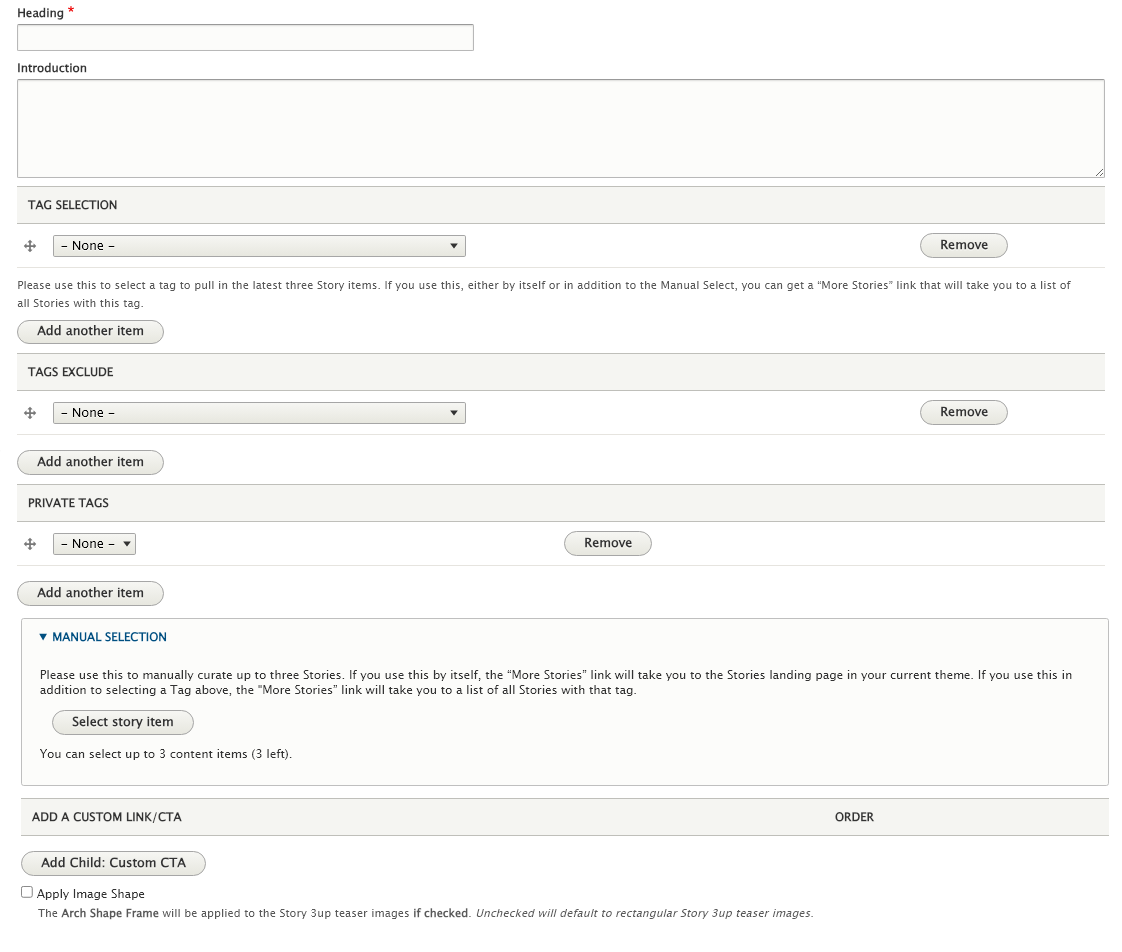Screen dimensions: 1122x952
Task: Click the Tag Selection row drag handle
Action: pyautogui.click(x=30, y=246)
